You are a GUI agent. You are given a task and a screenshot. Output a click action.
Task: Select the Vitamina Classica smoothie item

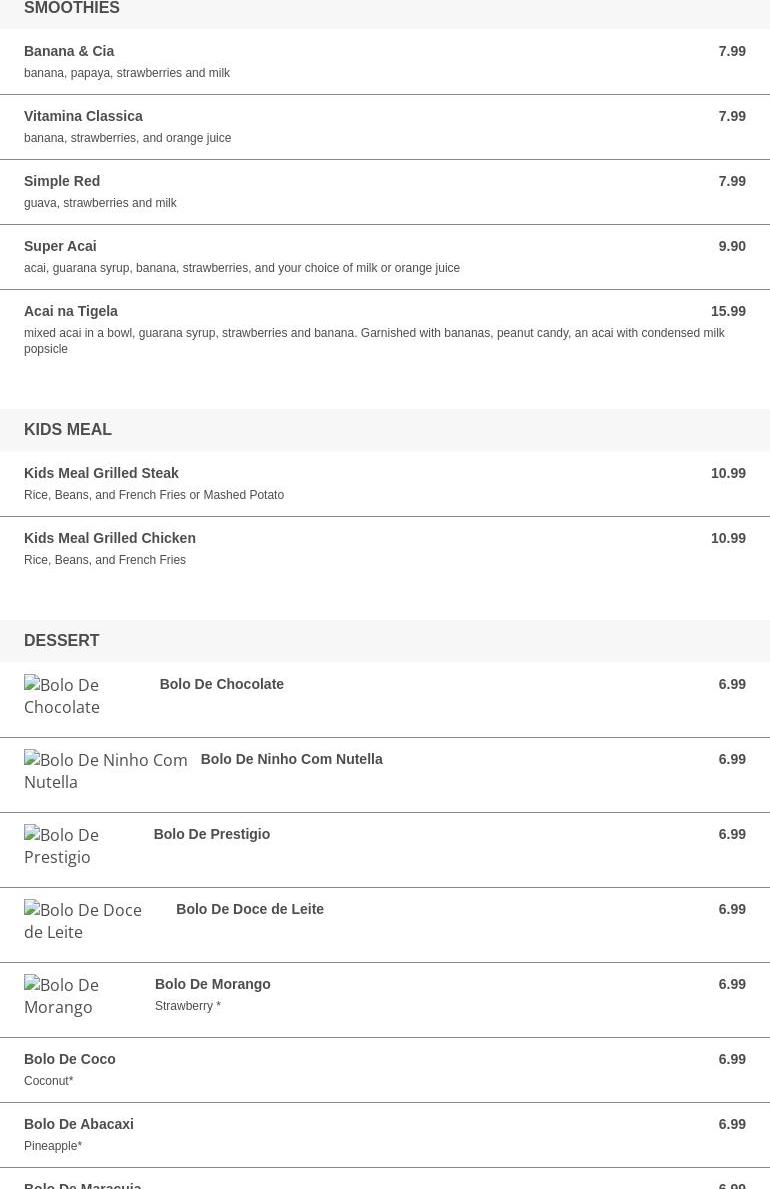tap(385, 127)
